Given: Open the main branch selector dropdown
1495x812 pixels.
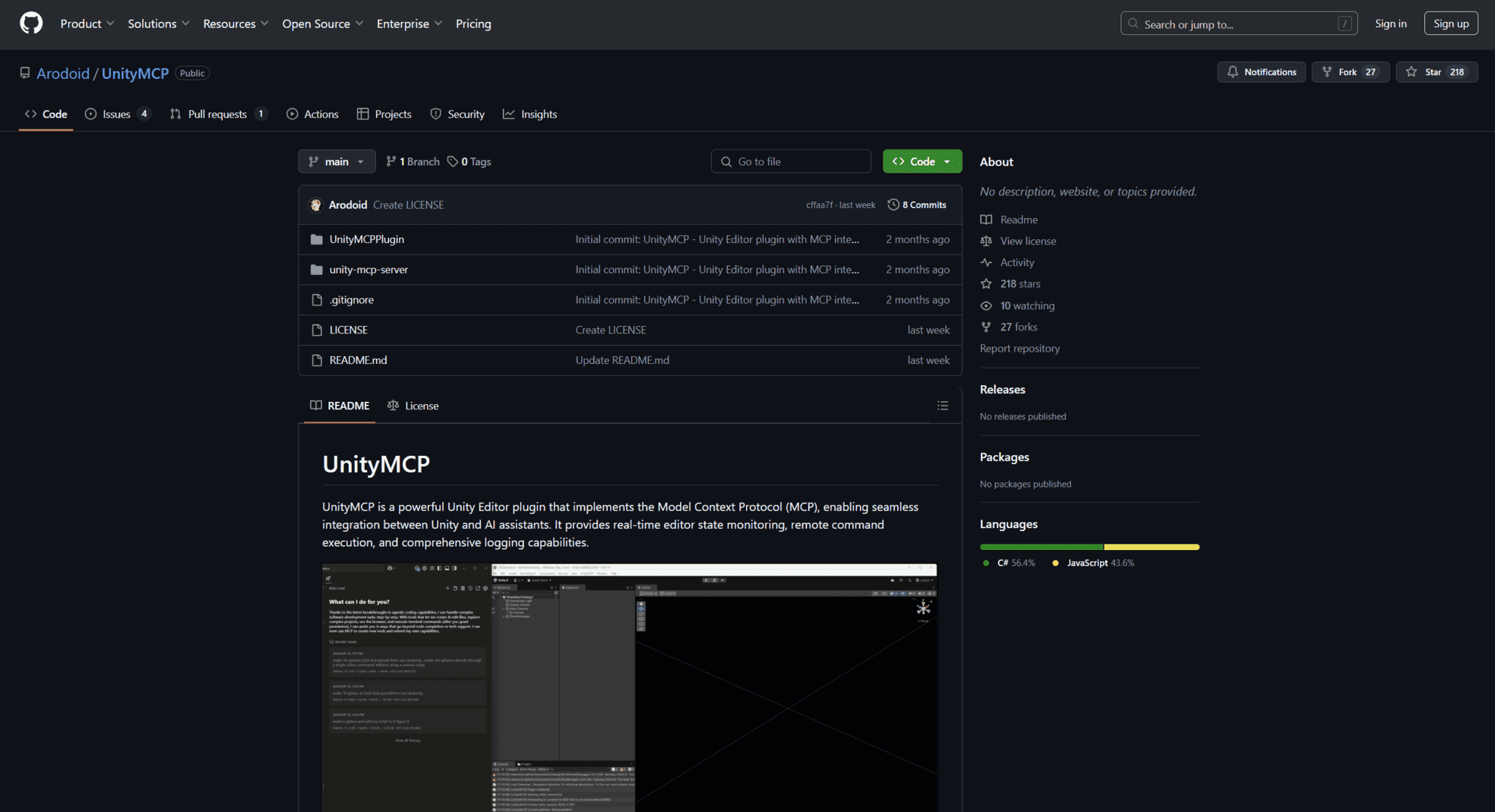Looking at the screenshot, I should point(337,161).
